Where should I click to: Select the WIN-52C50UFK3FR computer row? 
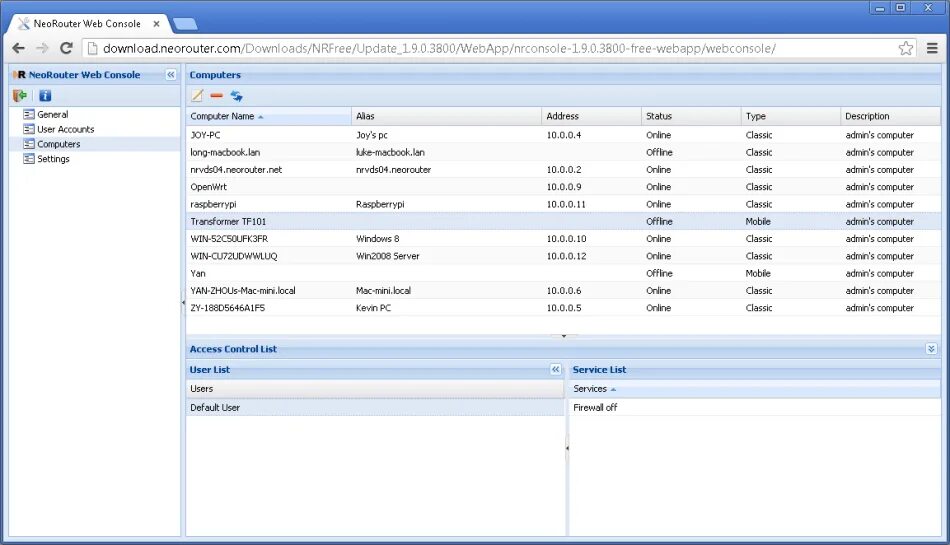563,239
